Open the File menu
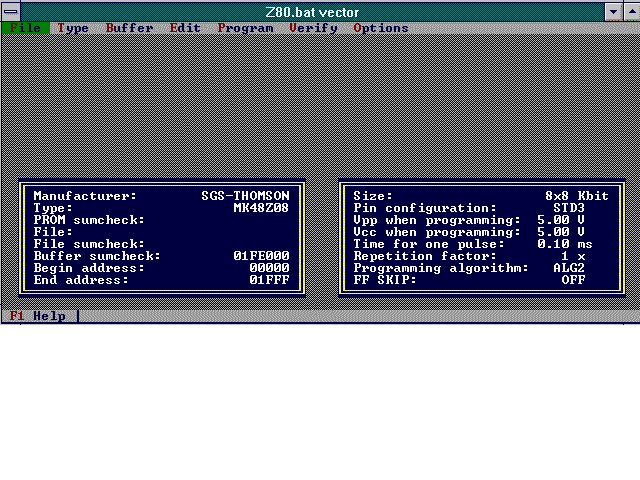640x480 pixels. coord(25,28)
